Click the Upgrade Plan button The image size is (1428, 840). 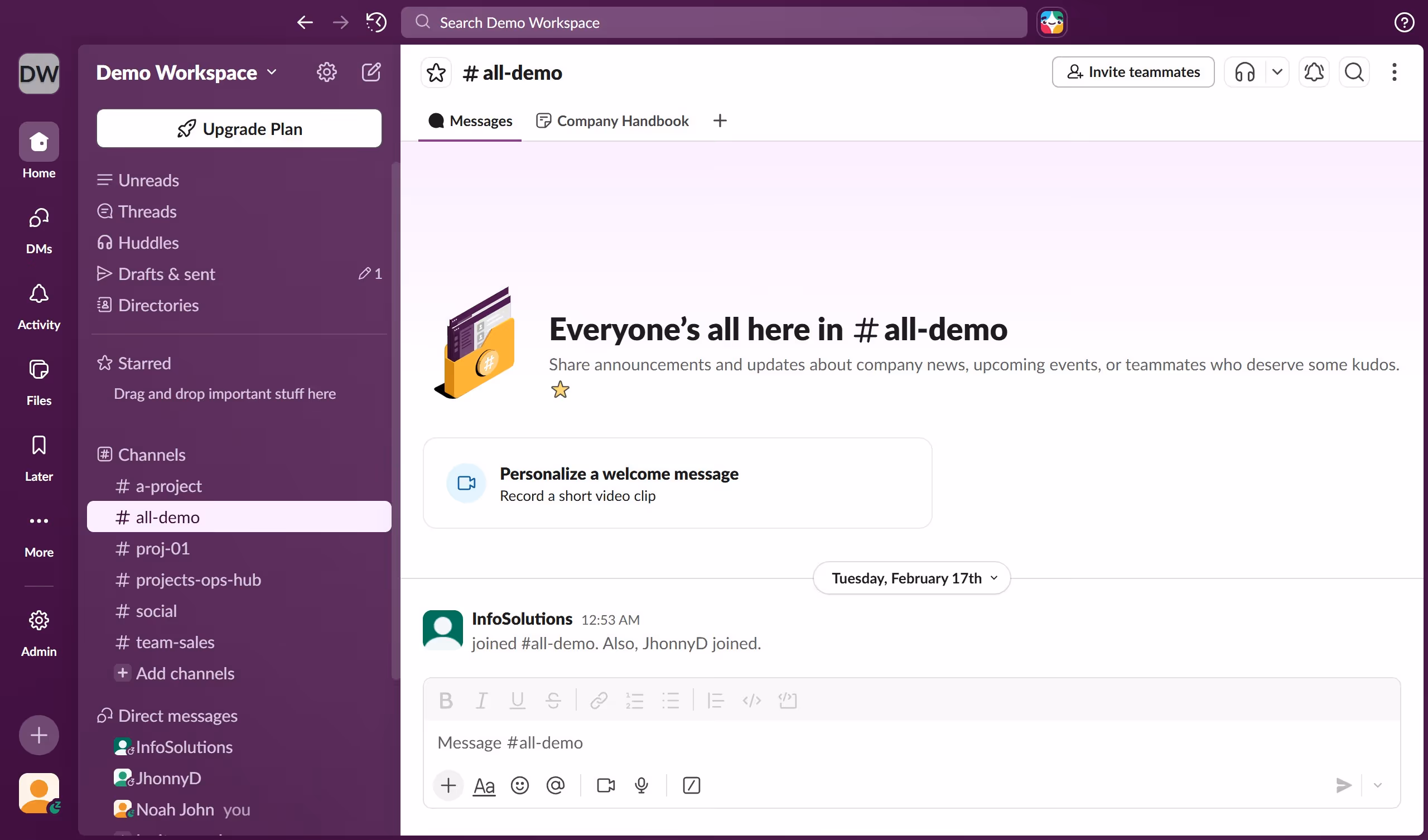click(239, 129)
